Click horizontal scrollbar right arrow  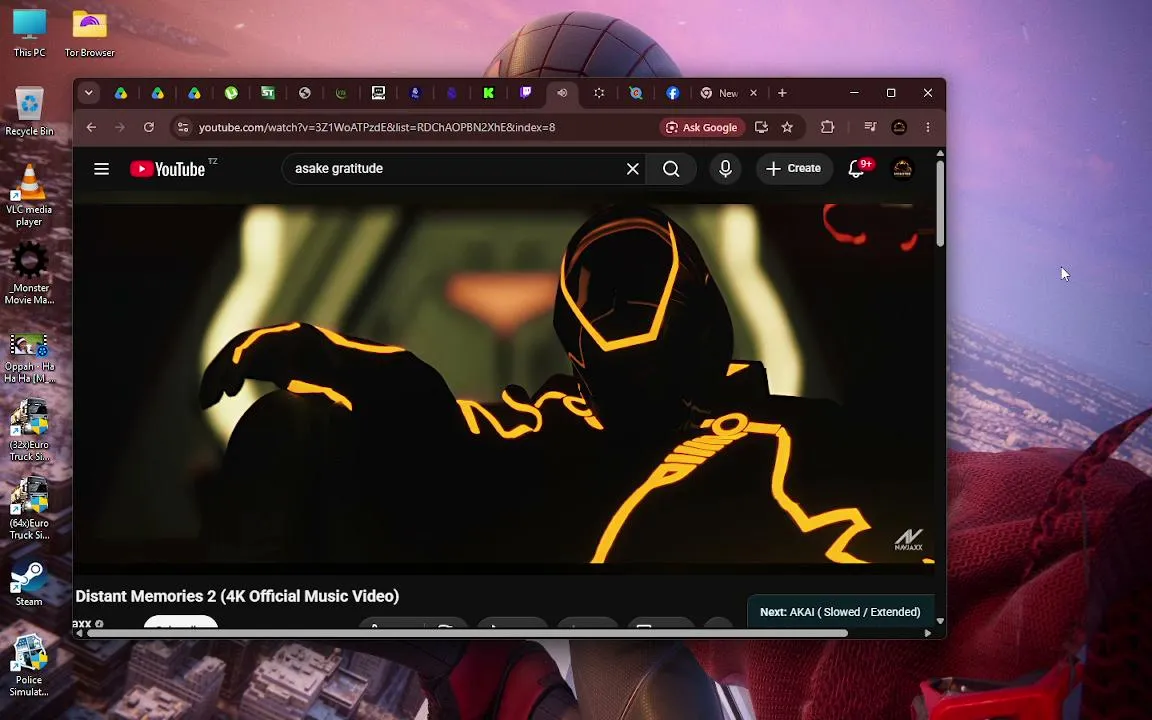[928, 633]
